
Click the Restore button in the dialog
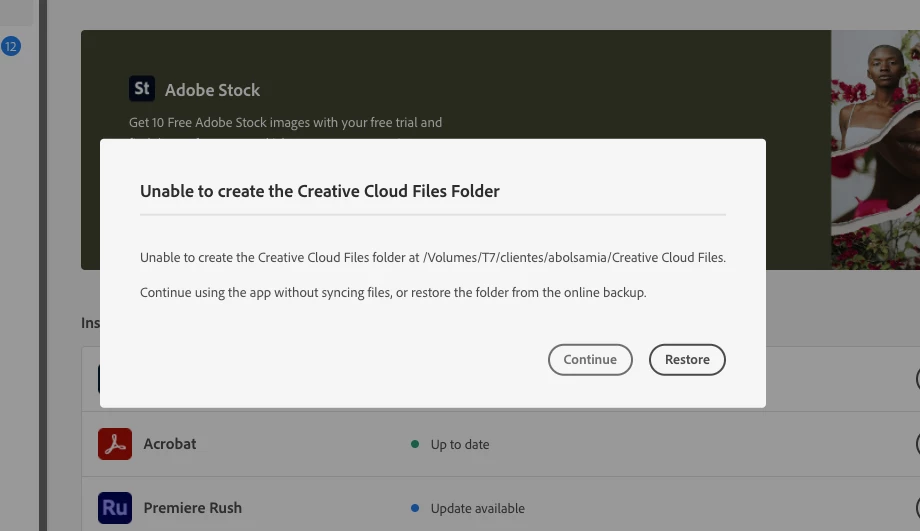pyautogui.click(x=687, y=360)
